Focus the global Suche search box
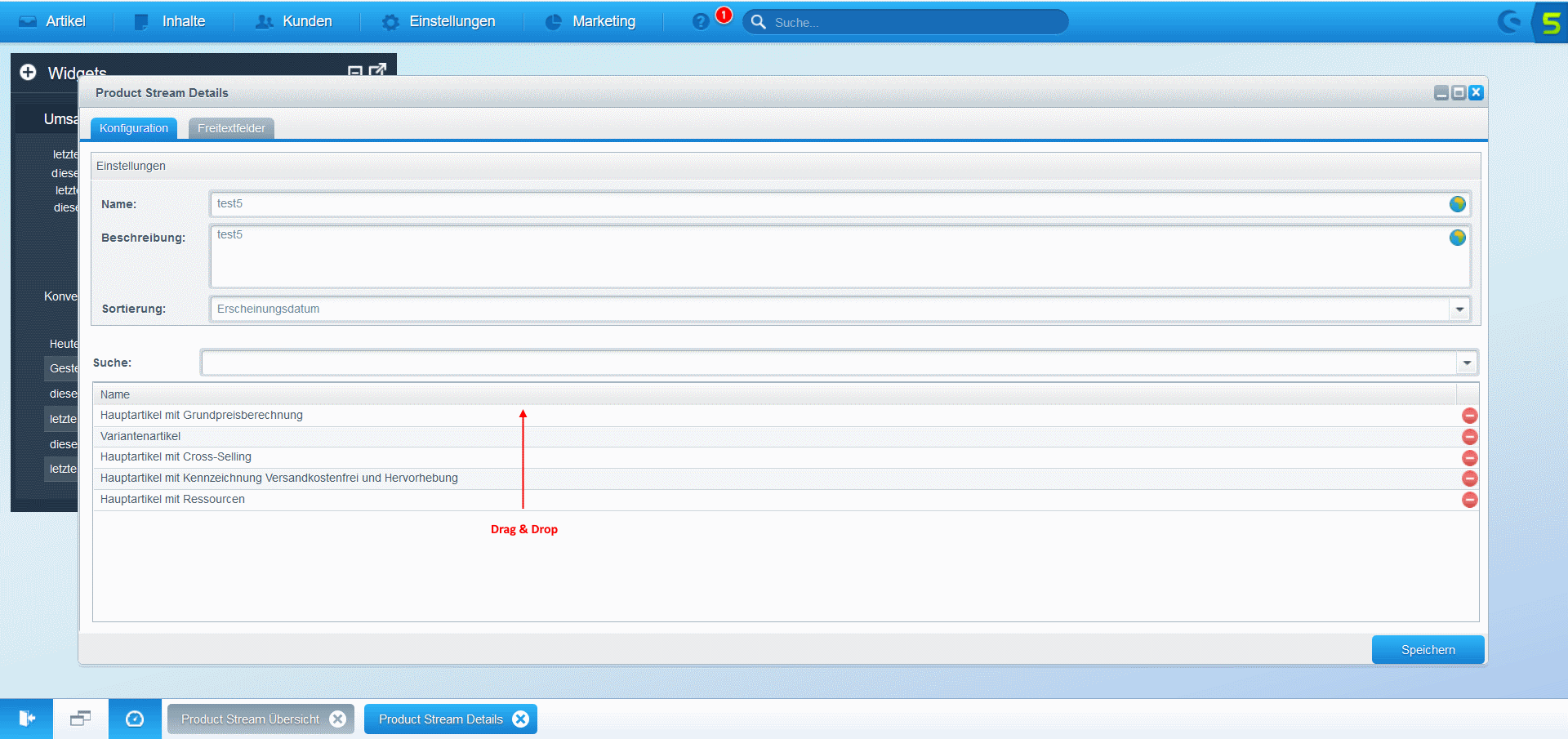 coord(915,22)
